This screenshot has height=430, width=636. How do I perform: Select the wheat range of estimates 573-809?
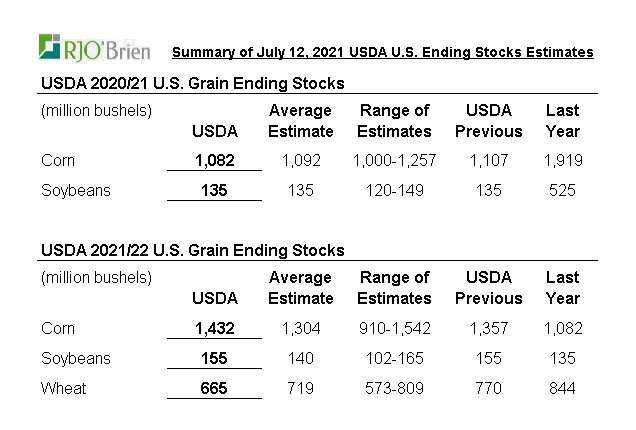tap(394, 388)
